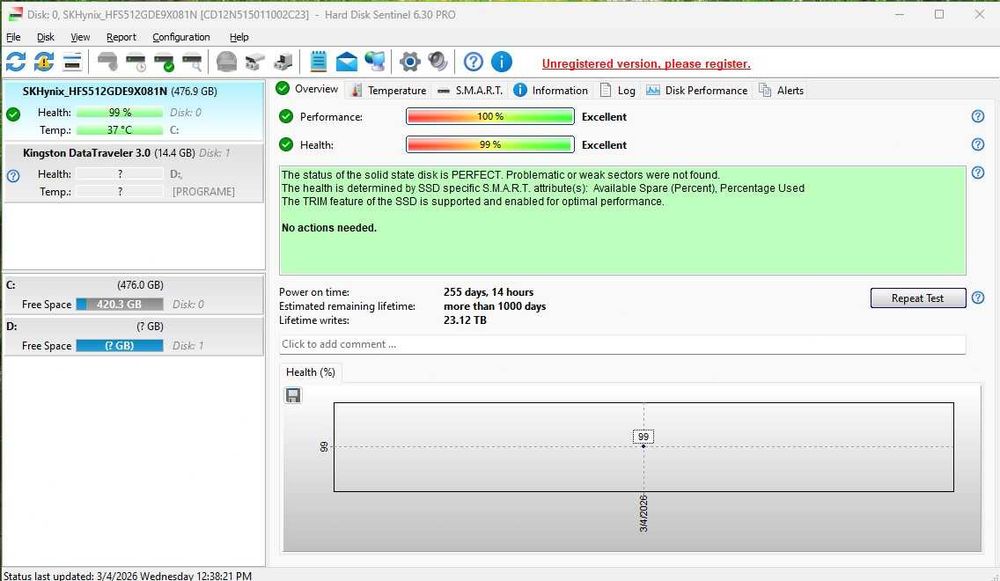Click SKHynix Temp 37 °C bar

119,130
